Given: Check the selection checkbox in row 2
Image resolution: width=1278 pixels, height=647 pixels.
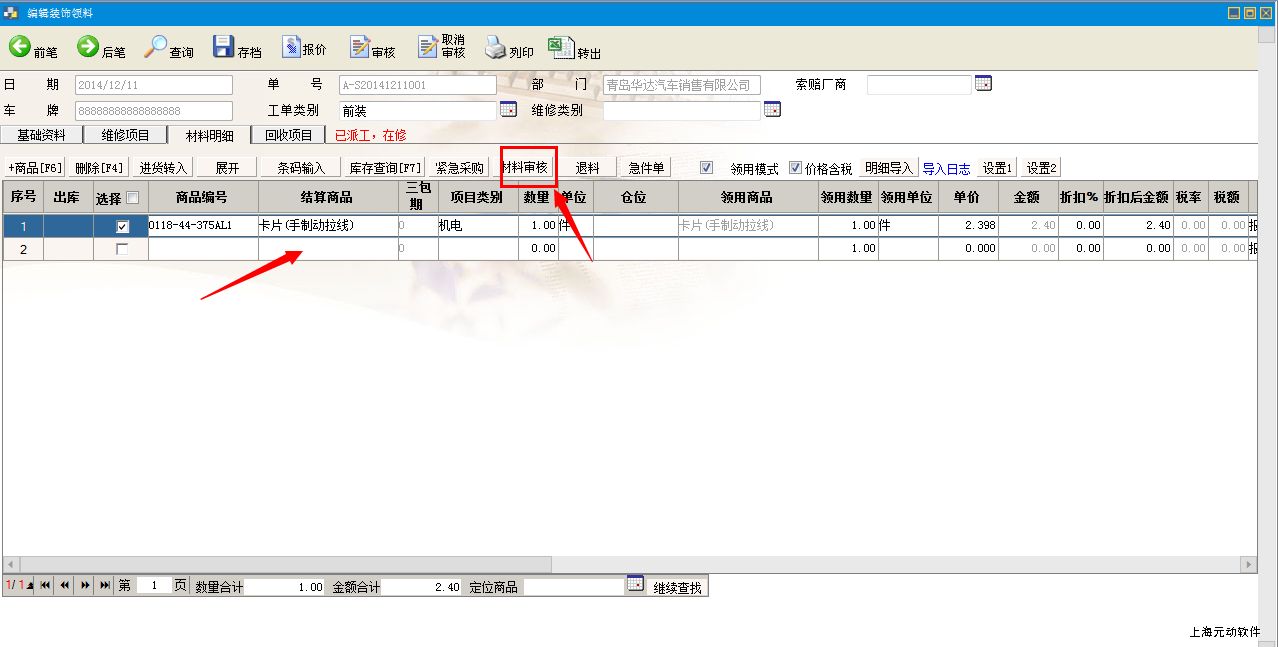Looking at the screenshot, I should click(123, 249).
